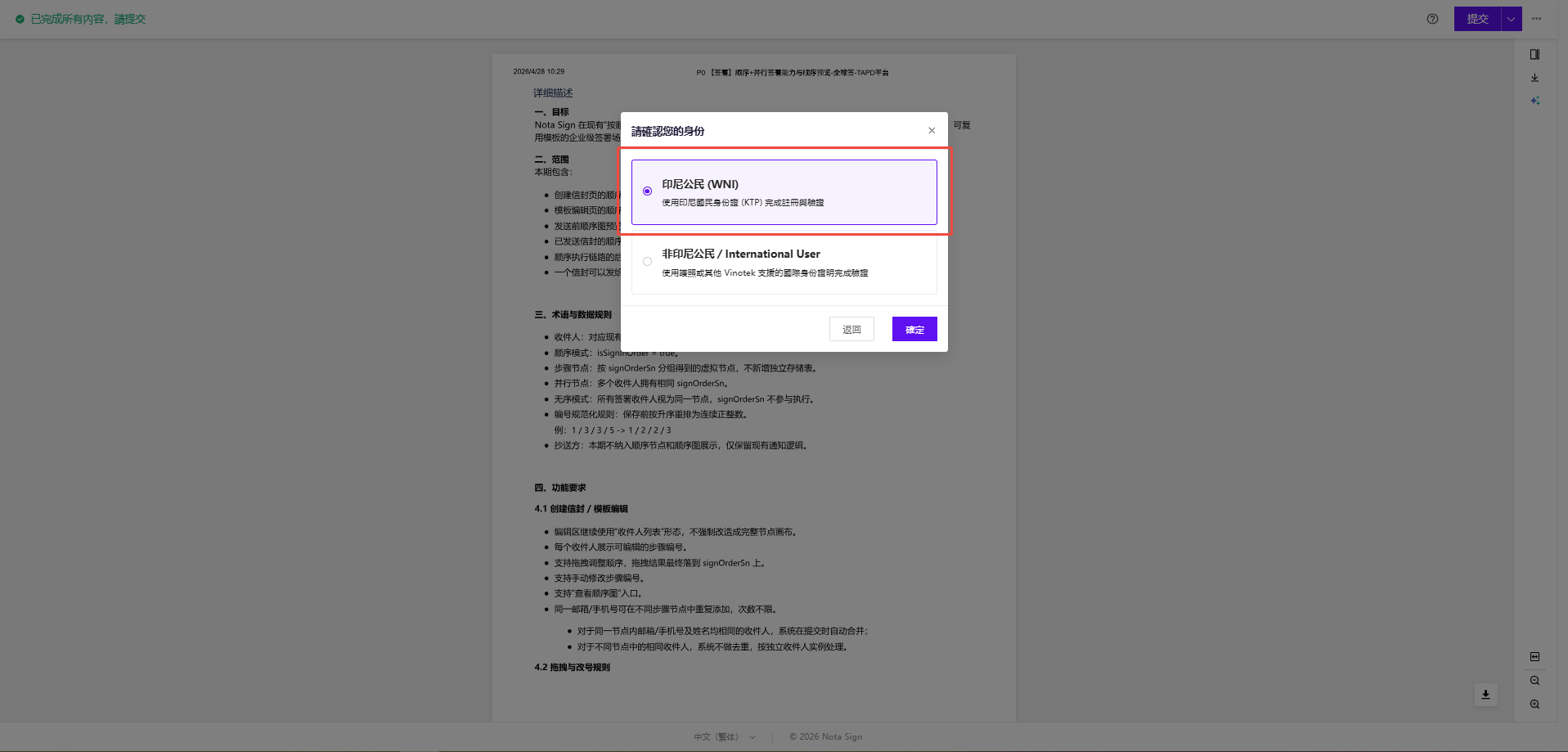Click the download icon in the right sidebar

pyautogui.click(x=1534, y=78)
